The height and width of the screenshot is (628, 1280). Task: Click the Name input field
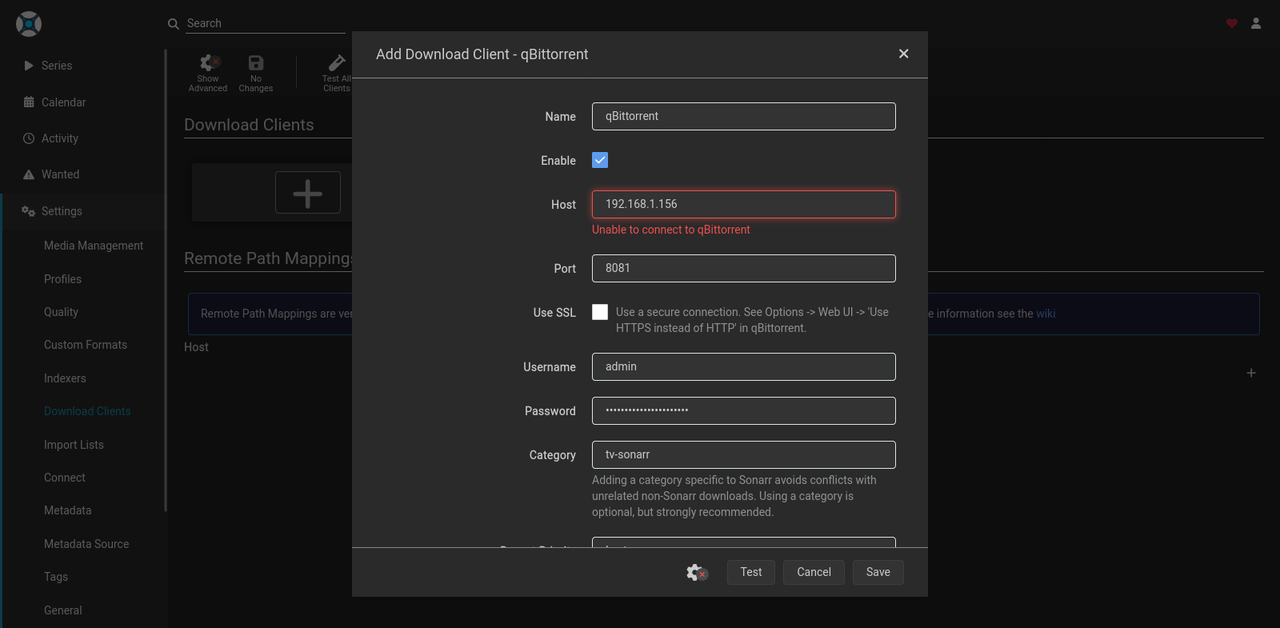(744, 116)
